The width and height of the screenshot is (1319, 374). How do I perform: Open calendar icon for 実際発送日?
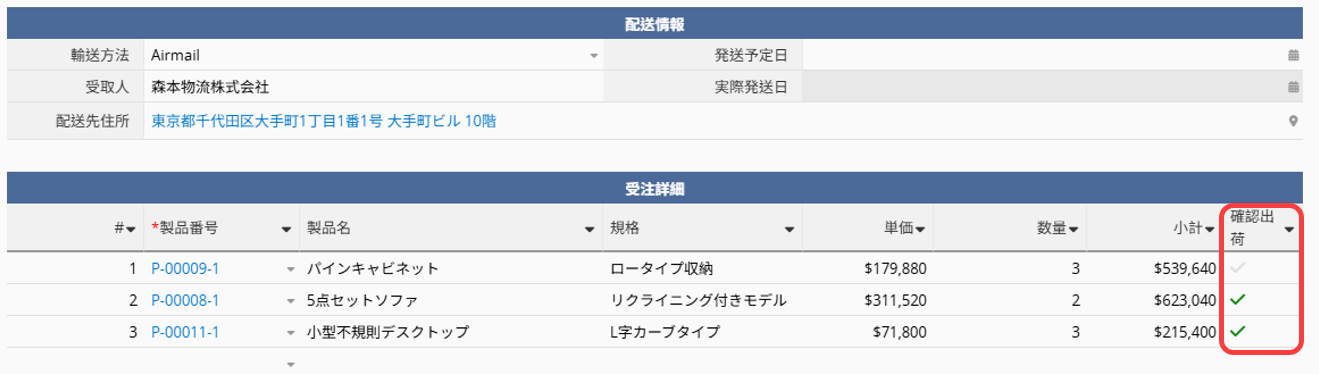pyautogui.click(x=1293, y=87)
